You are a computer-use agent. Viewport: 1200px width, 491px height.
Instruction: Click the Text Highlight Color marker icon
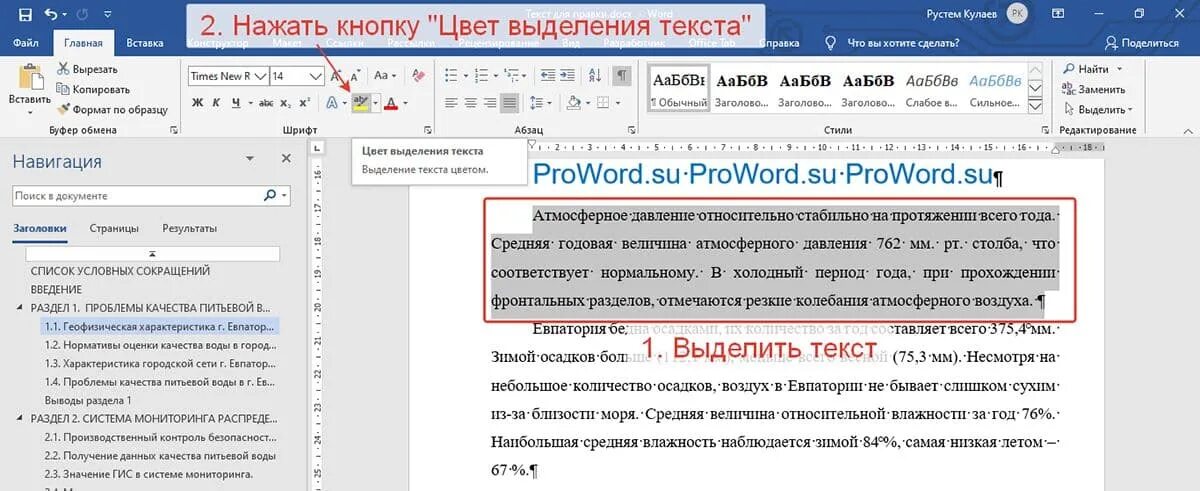[x=361, y=102]
